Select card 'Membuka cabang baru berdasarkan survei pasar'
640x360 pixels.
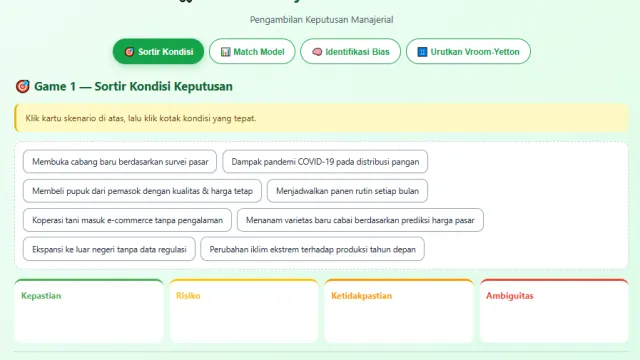point(120,162)
